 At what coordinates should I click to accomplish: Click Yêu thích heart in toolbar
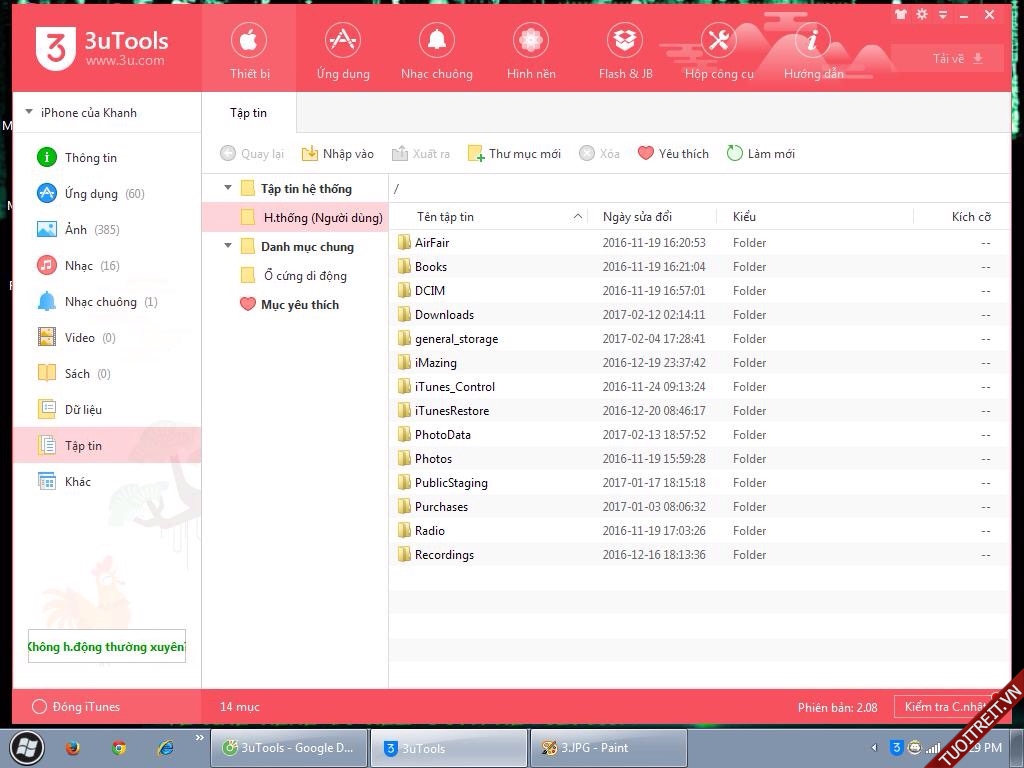click(x=646, y=153)
